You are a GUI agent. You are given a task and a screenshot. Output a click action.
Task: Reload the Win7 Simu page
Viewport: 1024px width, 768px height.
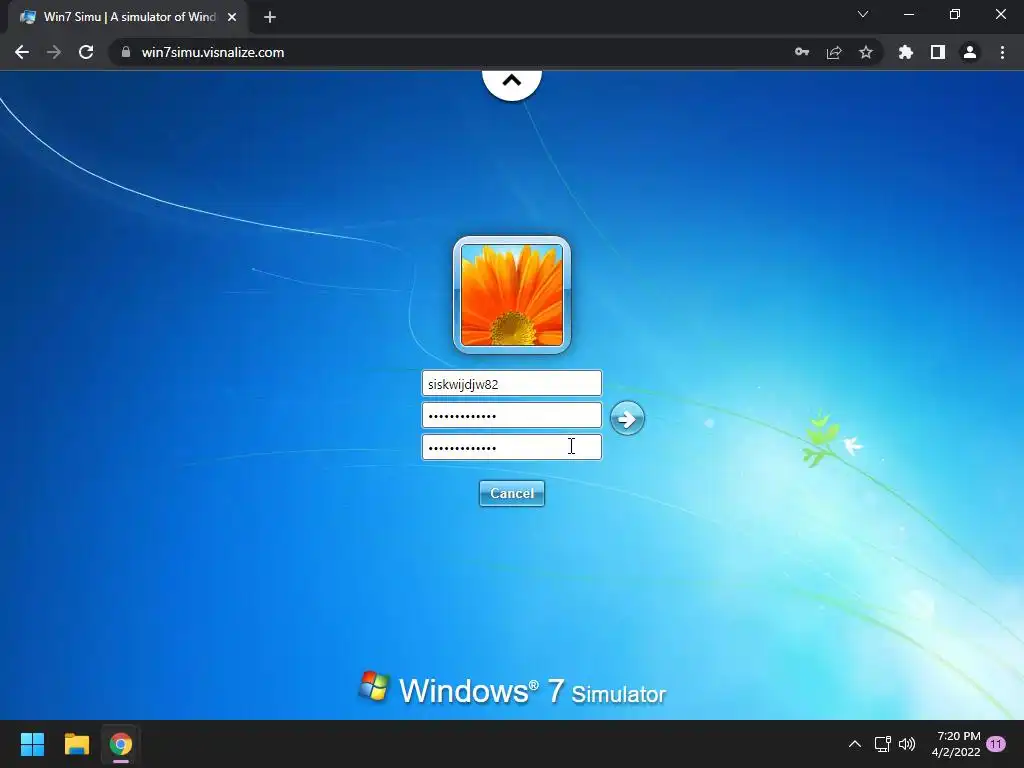pos(86,52)
